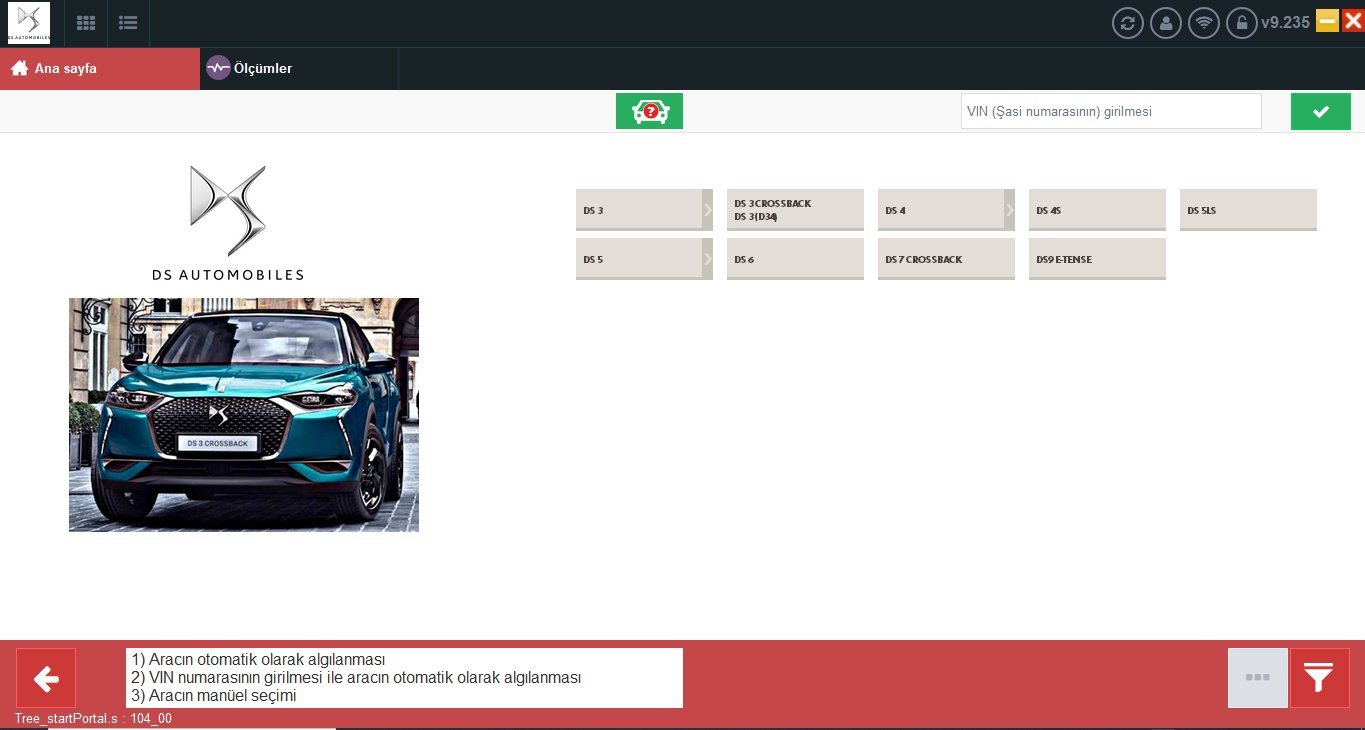Select the DS 9 E-TENSE model button
Screen dimensions: 1365x730
(x=1097, y=259)
